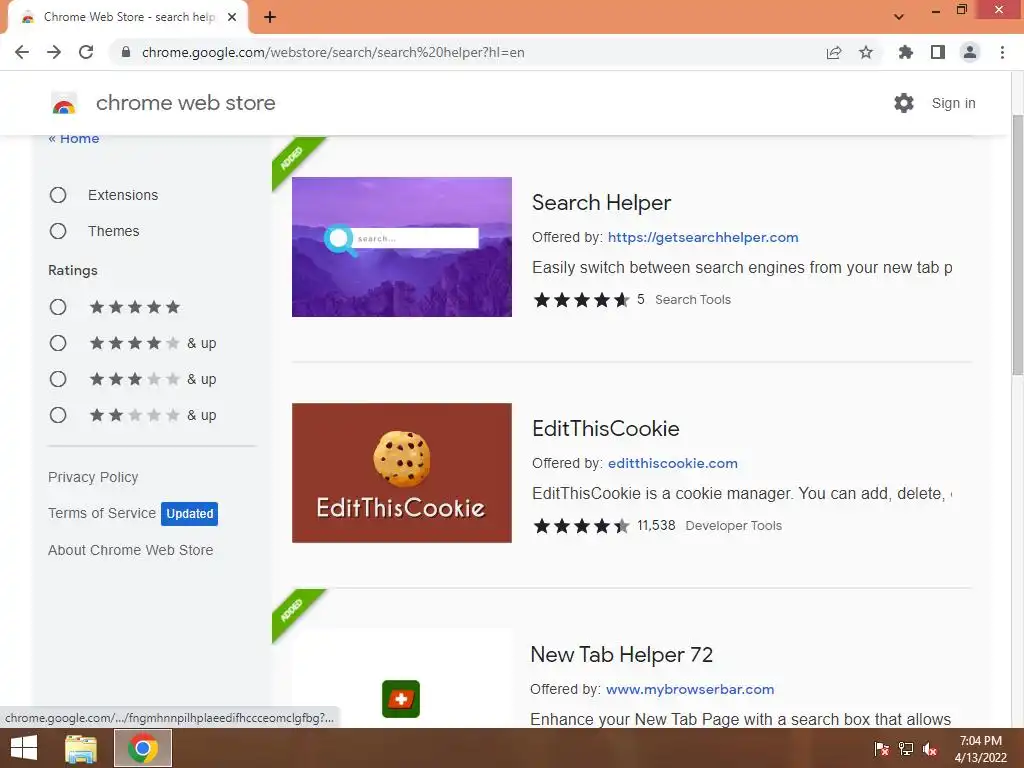This screenshot has width=1024, height=768.
Task: Filter by three stars & up
Action: coord(58,379)
